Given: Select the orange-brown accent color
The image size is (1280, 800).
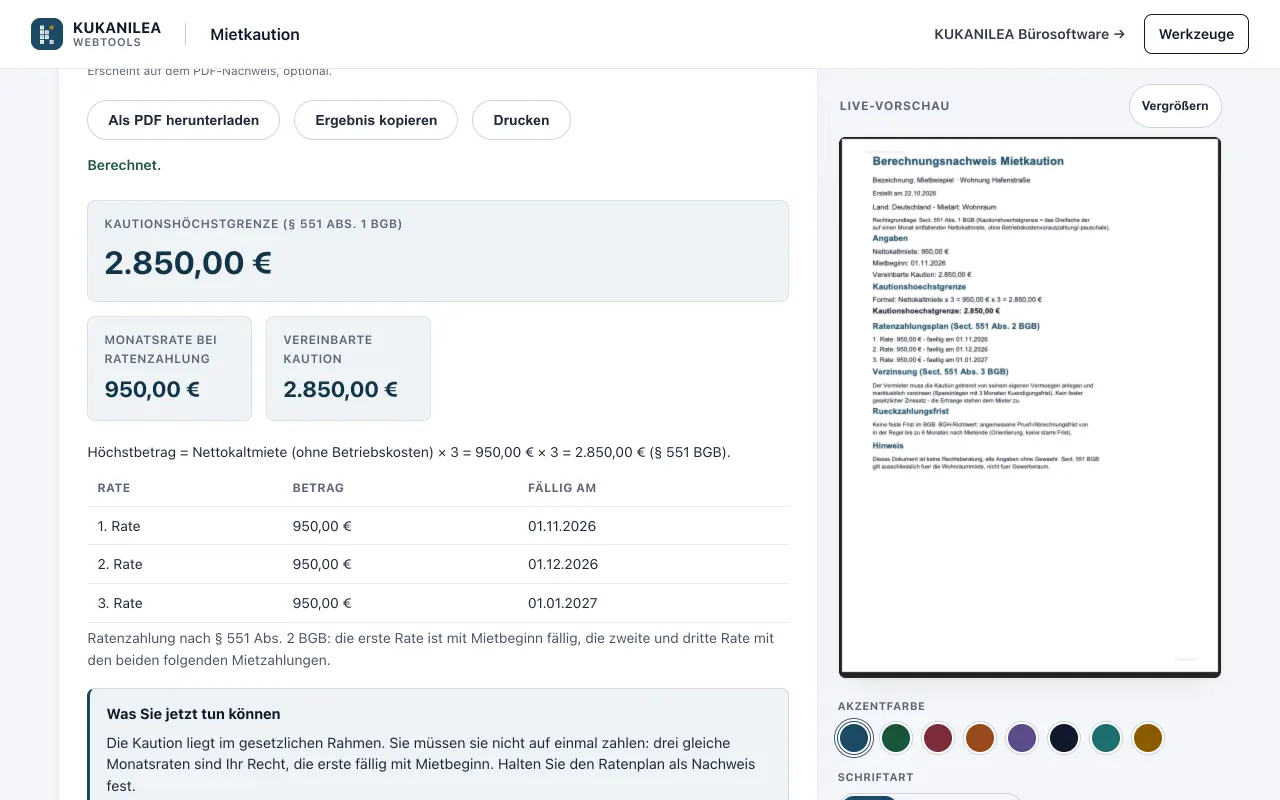Looking at the screenshot, I should [x=980, y=738].
